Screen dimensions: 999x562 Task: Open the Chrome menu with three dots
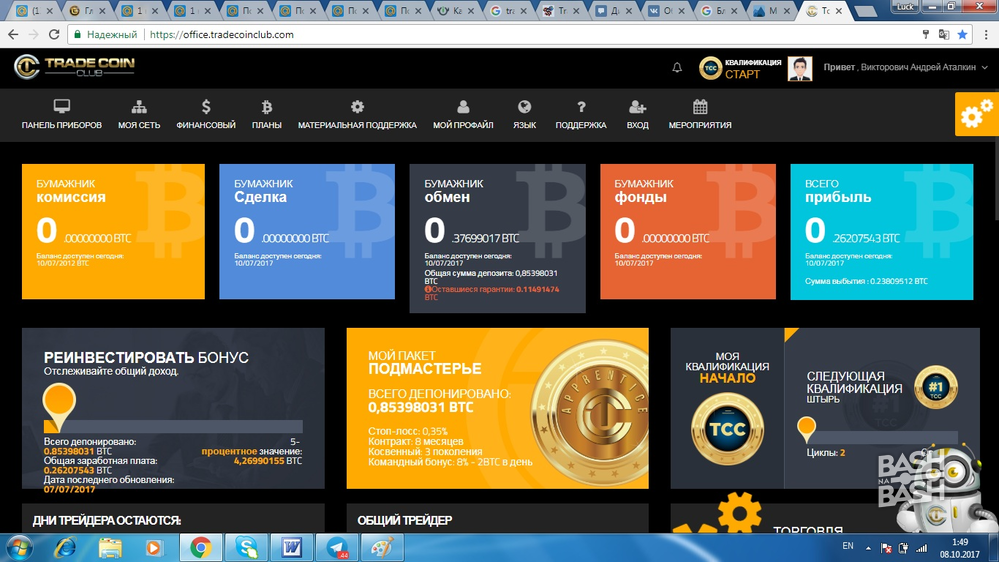[x=986, y=34]
